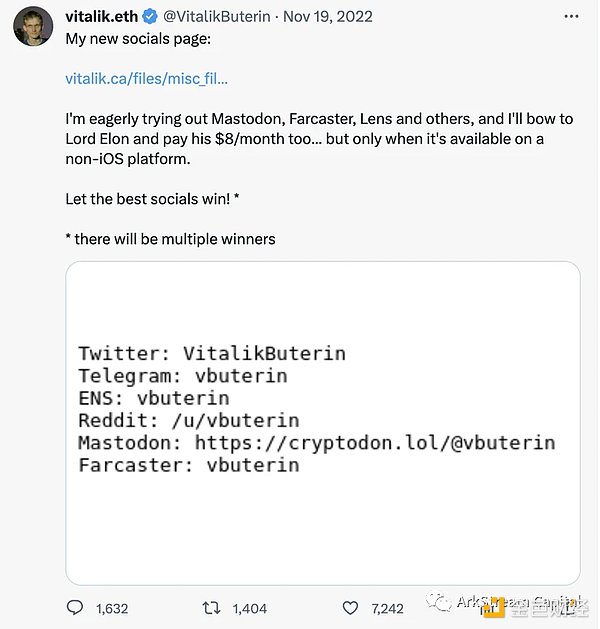Click the retweet arrows icon
The image size is (600, 629).
213,607
